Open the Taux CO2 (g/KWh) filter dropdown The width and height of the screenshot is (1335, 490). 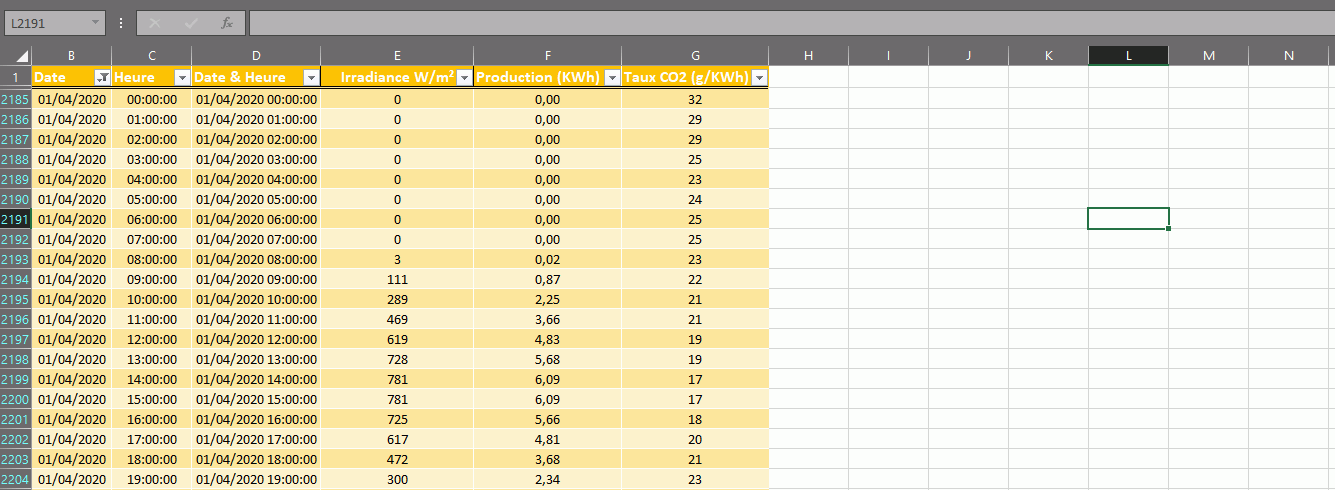759,78
